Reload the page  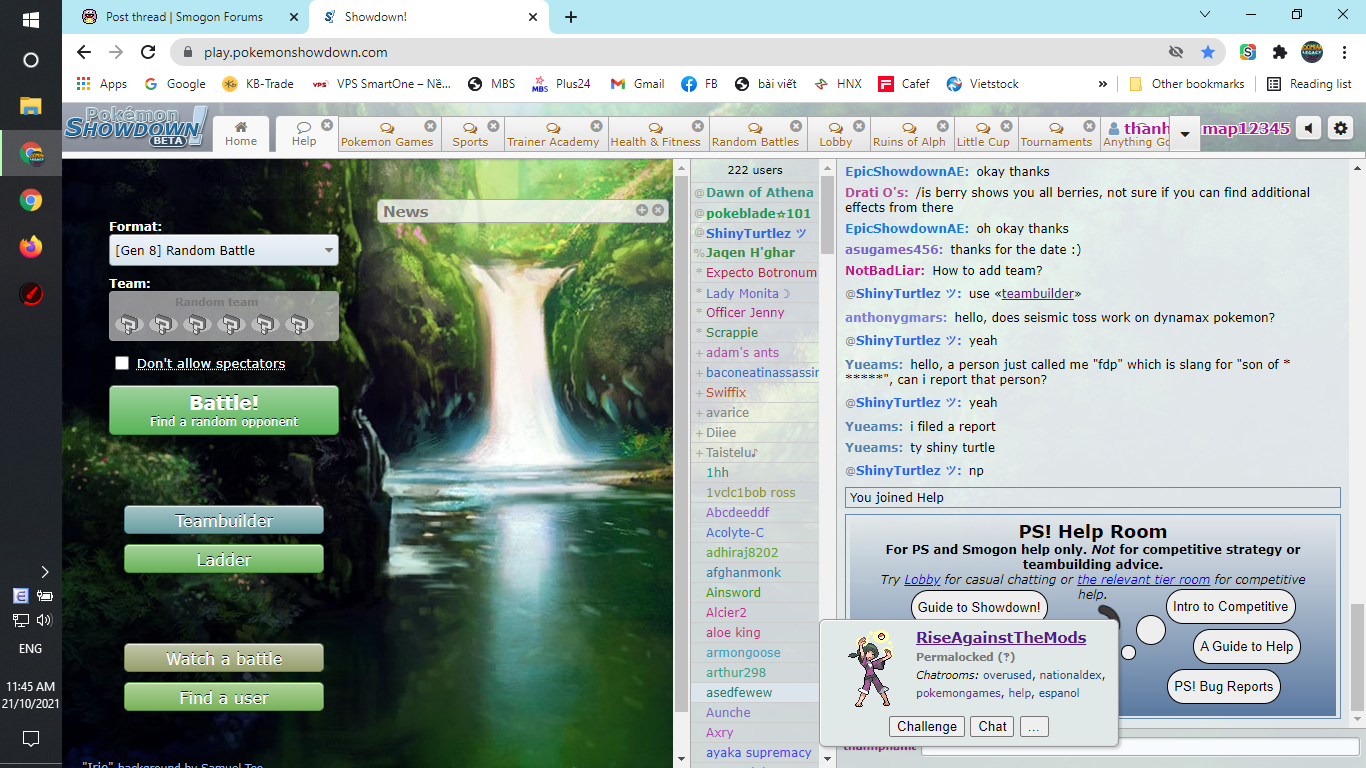(148, 52)
